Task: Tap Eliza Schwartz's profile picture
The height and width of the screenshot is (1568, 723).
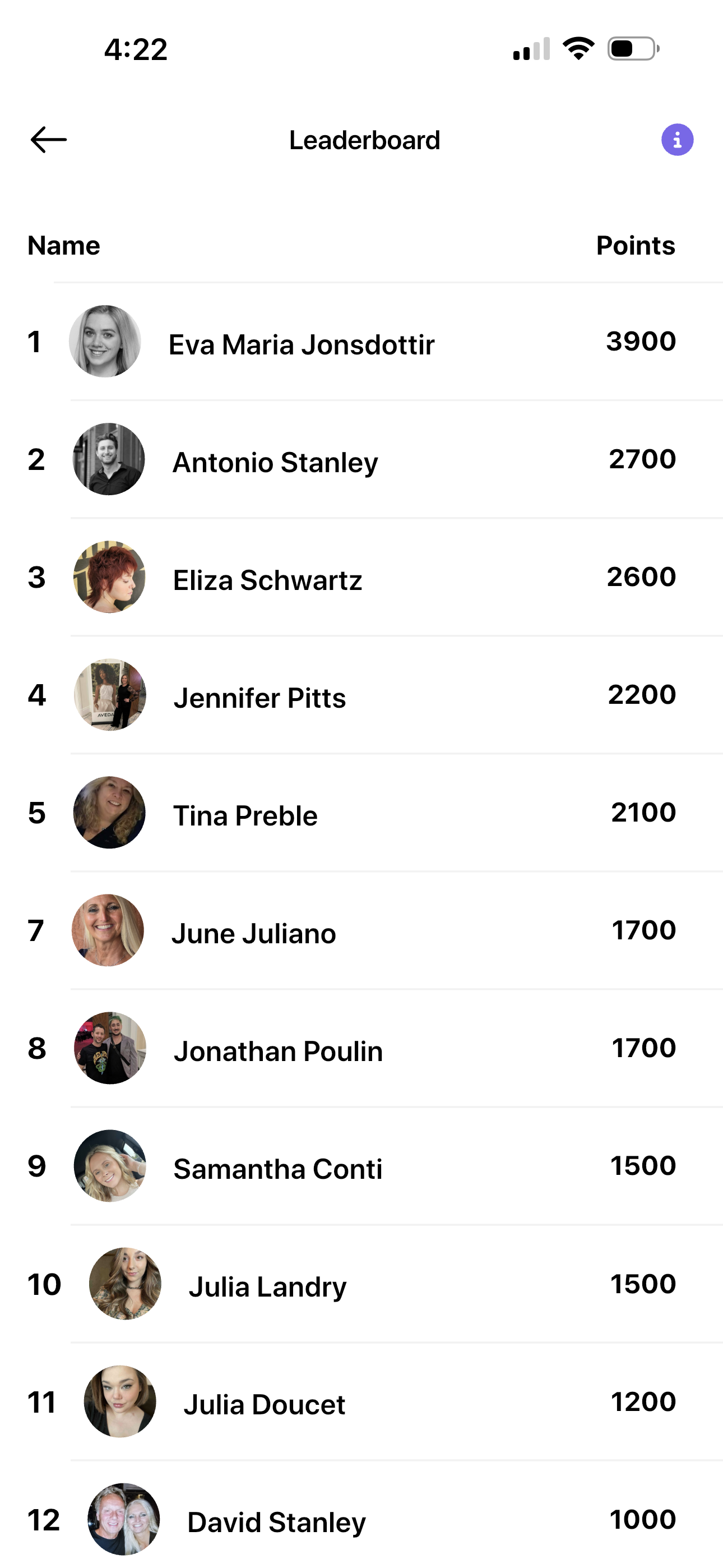Action: [109, 577]
